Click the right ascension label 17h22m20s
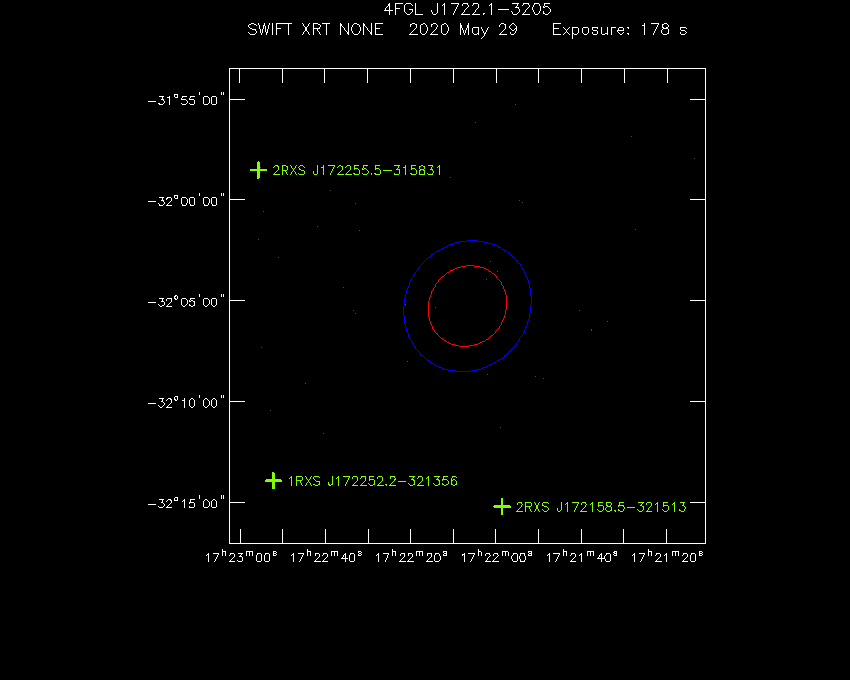Image resolution: width=850 pixels, height=680 pixels. 411,557
